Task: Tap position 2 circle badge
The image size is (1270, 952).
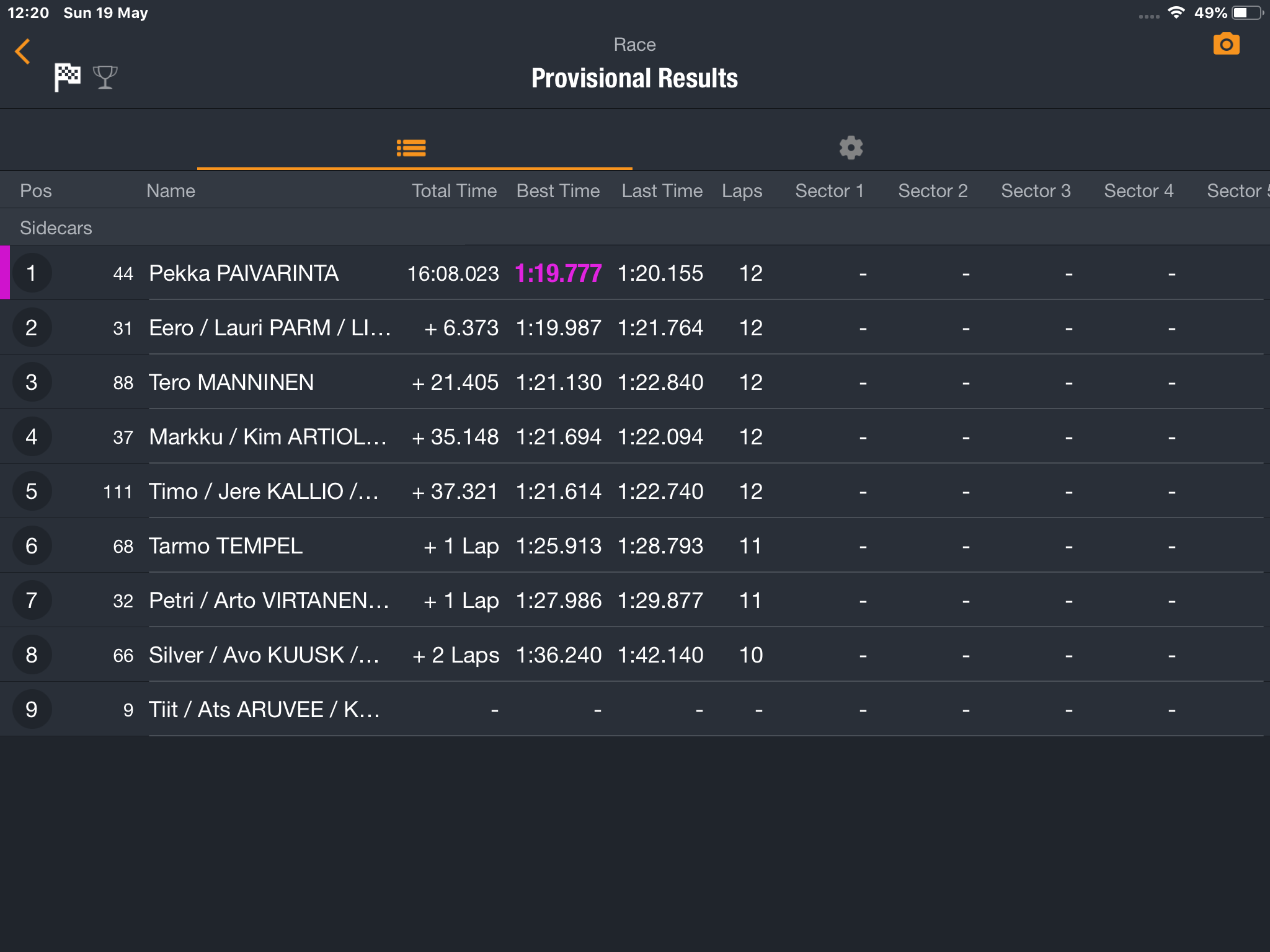Action: [x=32, y=327]
